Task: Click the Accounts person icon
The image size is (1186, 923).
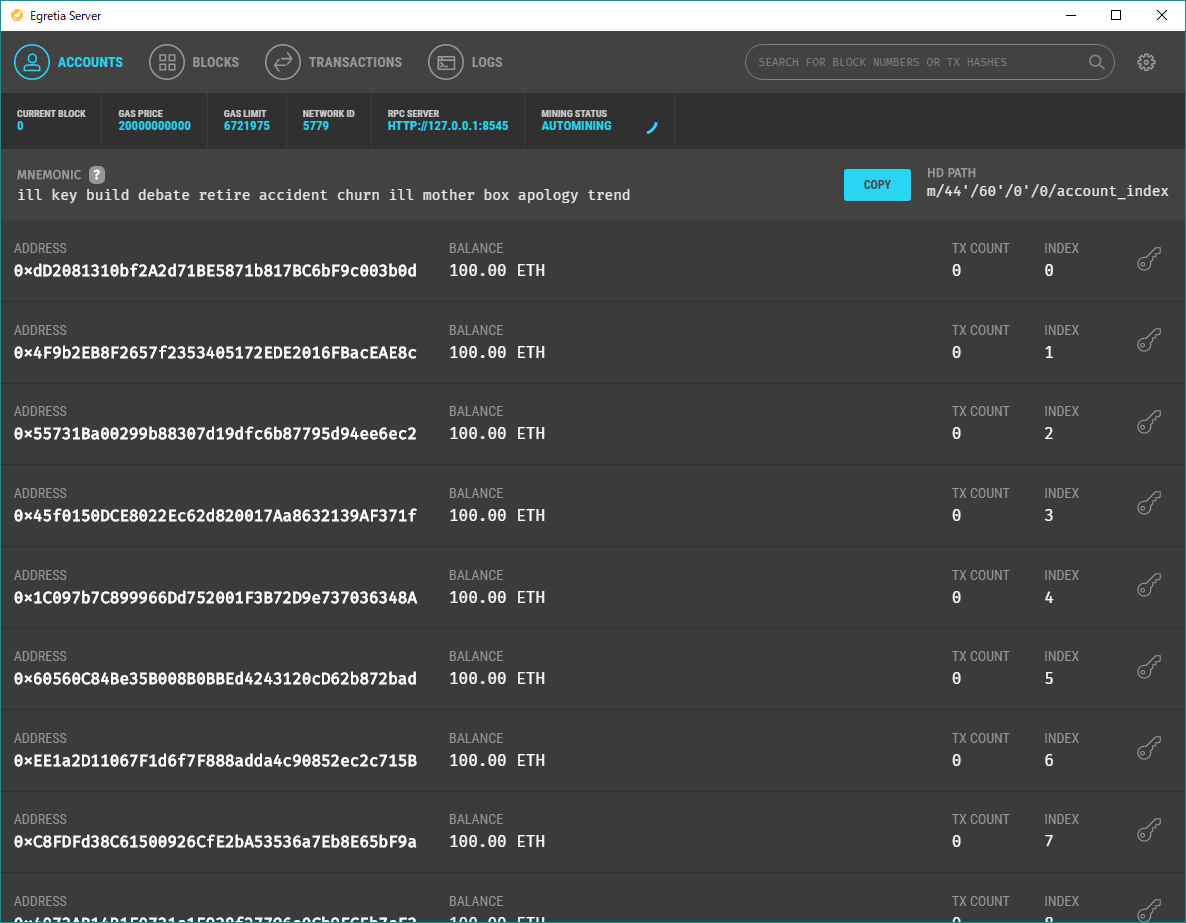Action: click(32, 61)
